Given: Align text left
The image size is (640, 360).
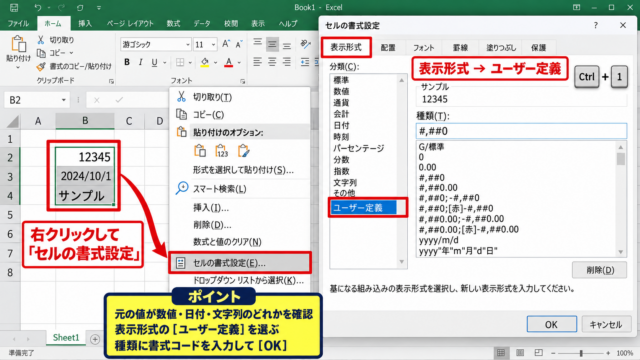Looking at the screenshot, I should (x=257, y=62).
